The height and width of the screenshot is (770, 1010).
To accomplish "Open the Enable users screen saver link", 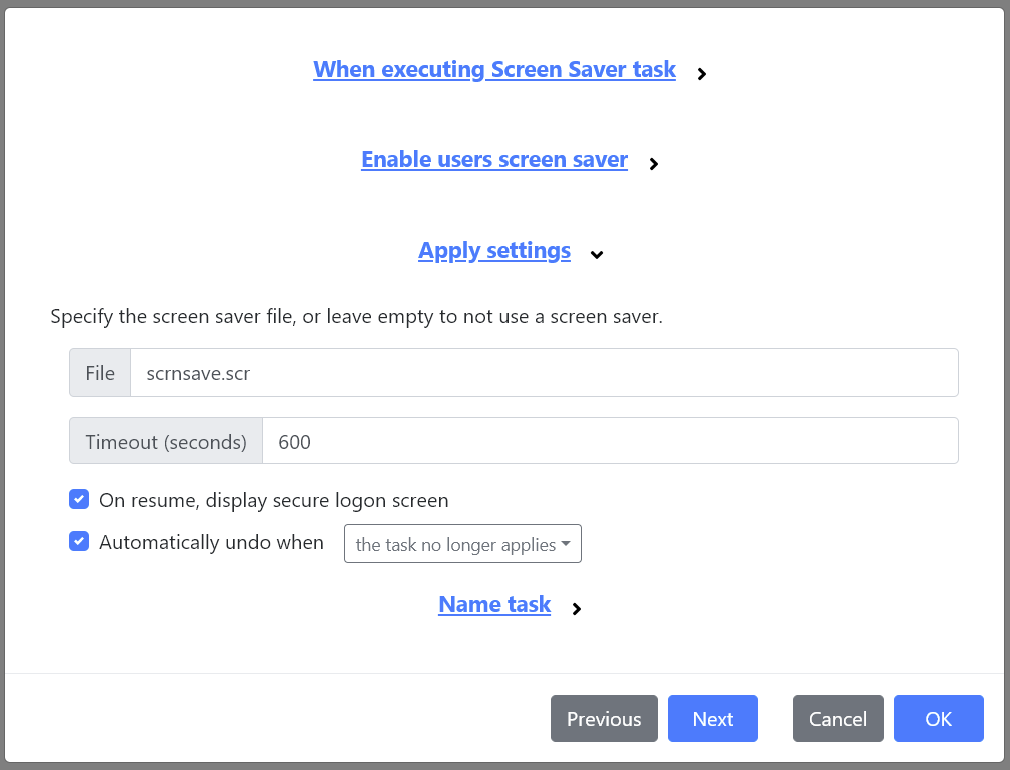I will tap(494, 159).
